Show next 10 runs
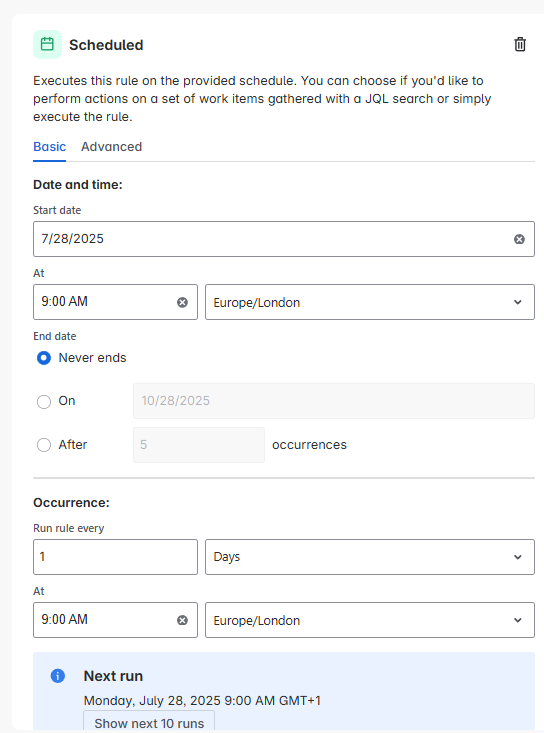Screen dimensions: 544x733 tap(149, 723)
